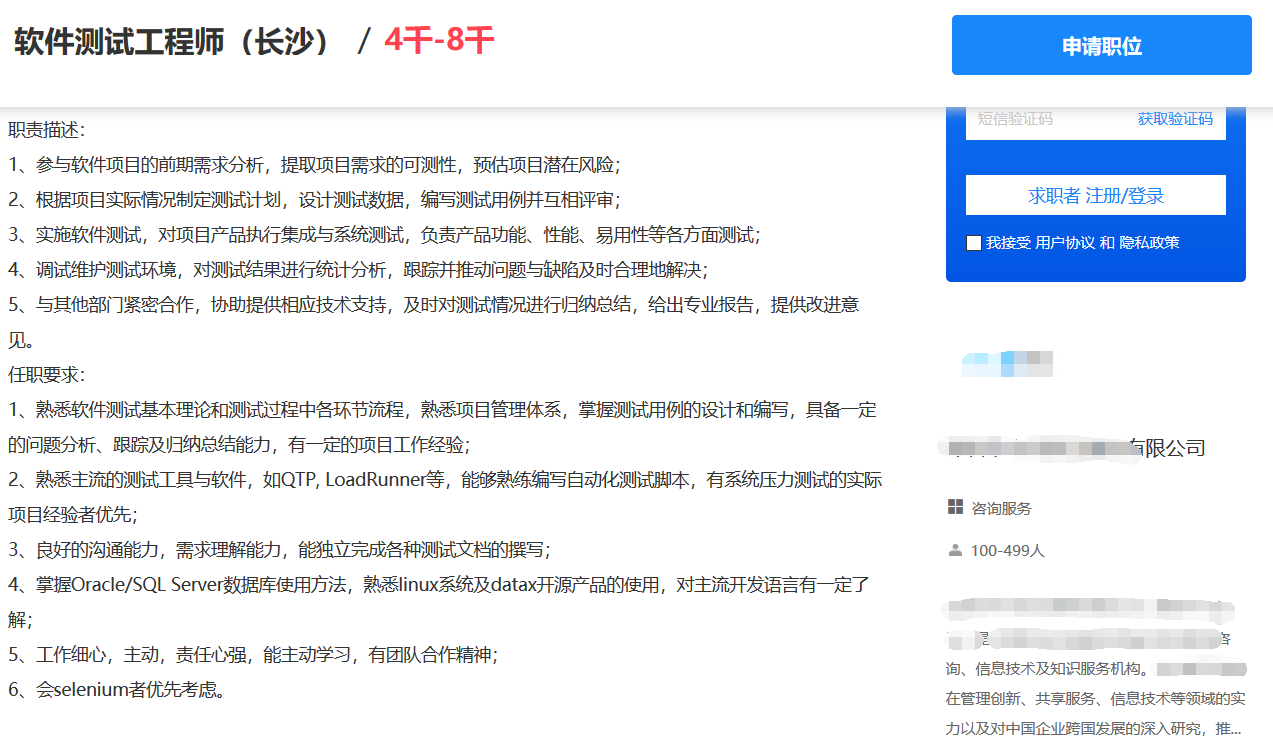Click the line mentioning QTP, LoadRunner

click(x=444, y=480)
